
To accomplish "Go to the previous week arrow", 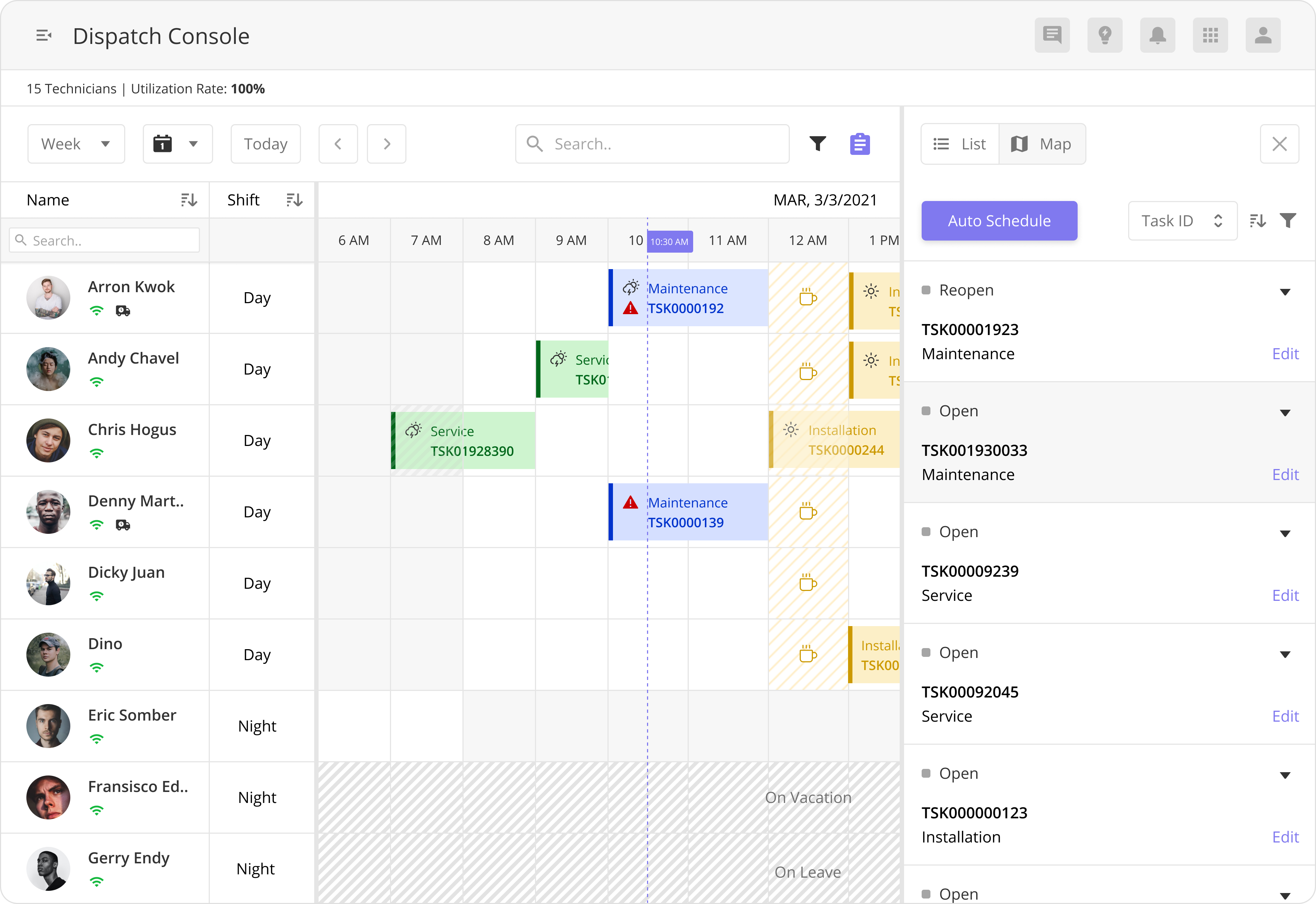I will pyautogui.click(x=338, y=144).
